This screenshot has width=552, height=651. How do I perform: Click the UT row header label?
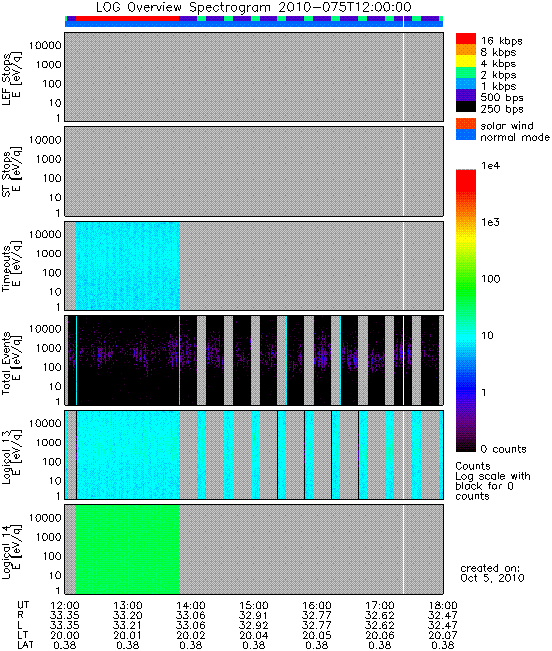click(x=23, y=605)
